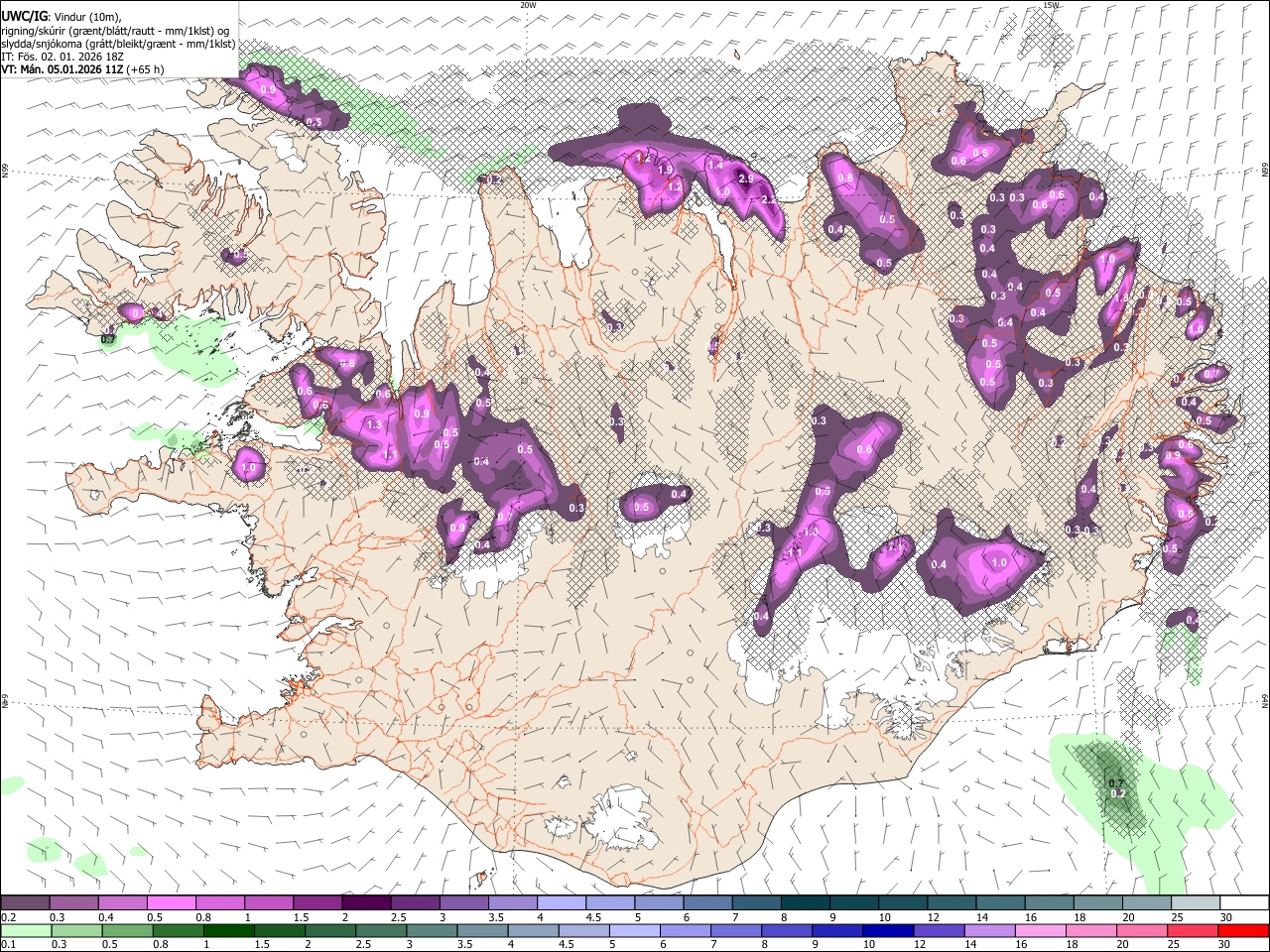Click the 'slydda/snjókoma' snow legend line
Screen dimensions: 1270x952
118,44
